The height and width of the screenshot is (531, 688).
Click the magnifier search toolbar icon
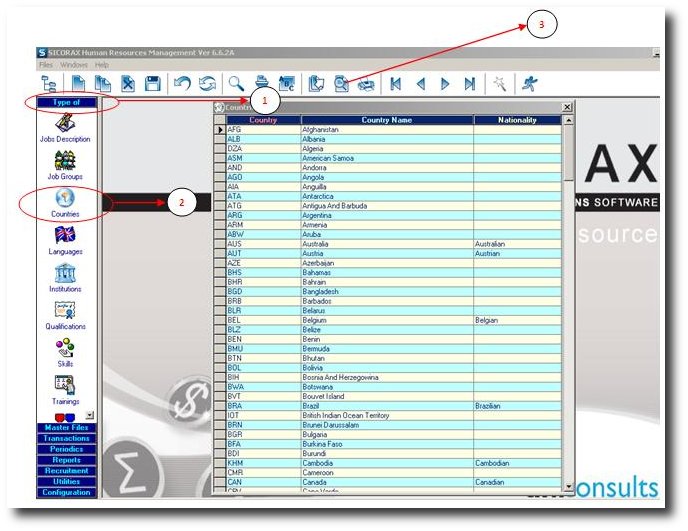click(236, 85)
